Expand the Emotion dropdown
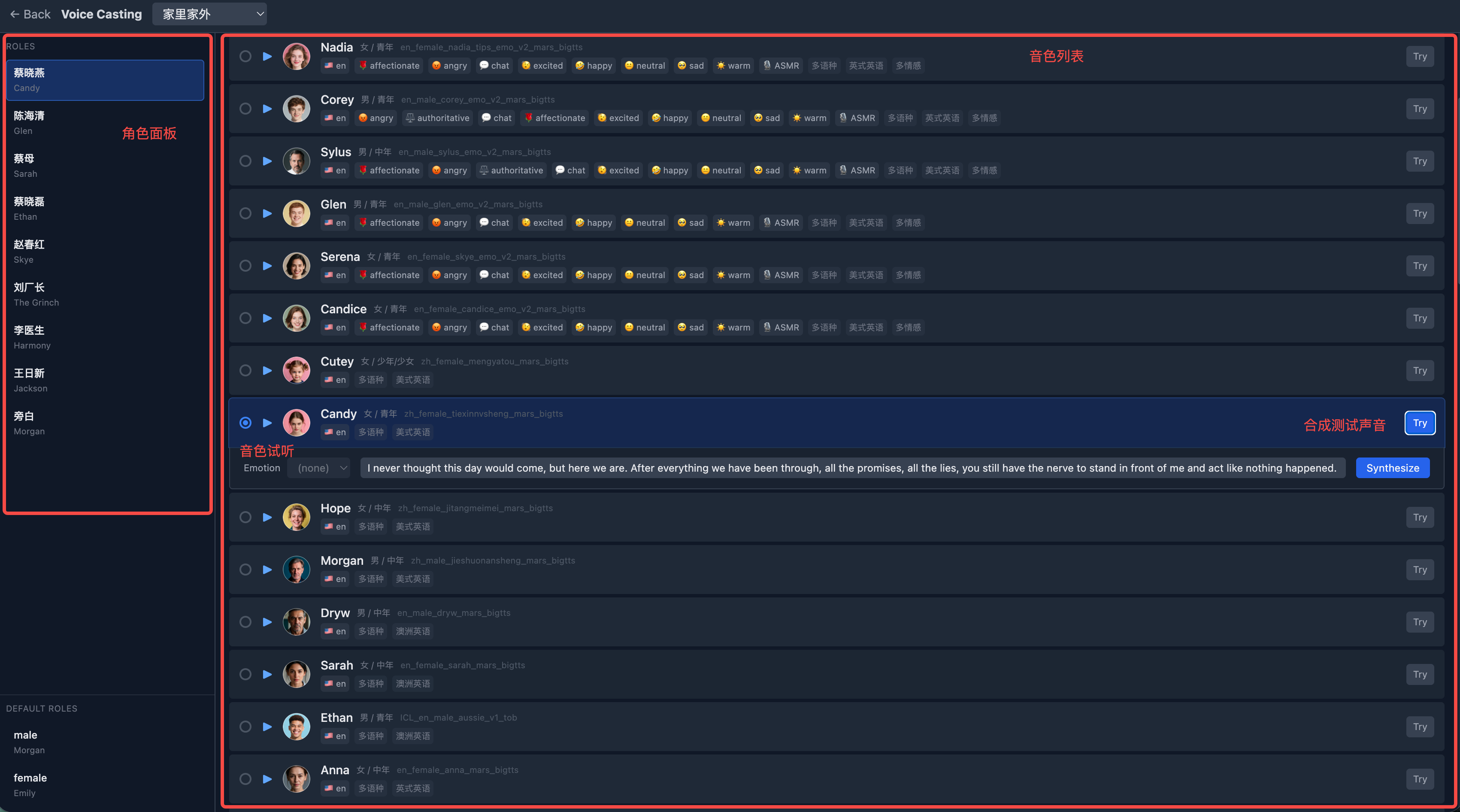The height and width of the screenshot is (812, 1460). pos(319,468)
